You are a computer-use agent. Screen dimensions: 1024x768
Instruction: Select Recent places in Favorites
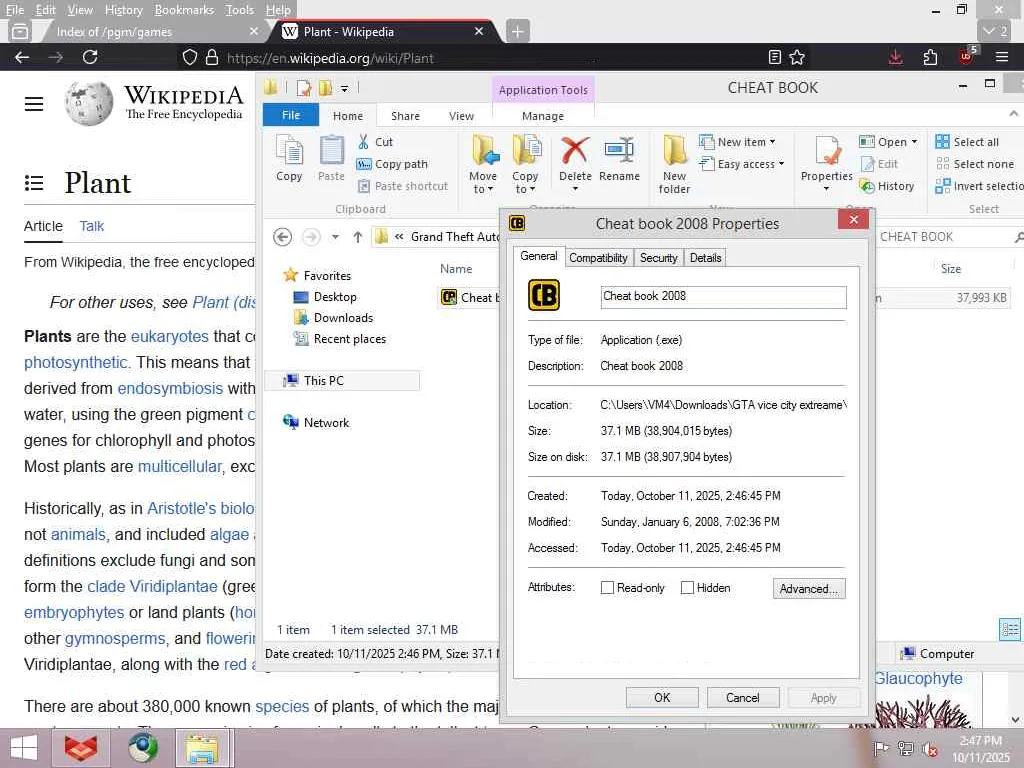(340, 339)
